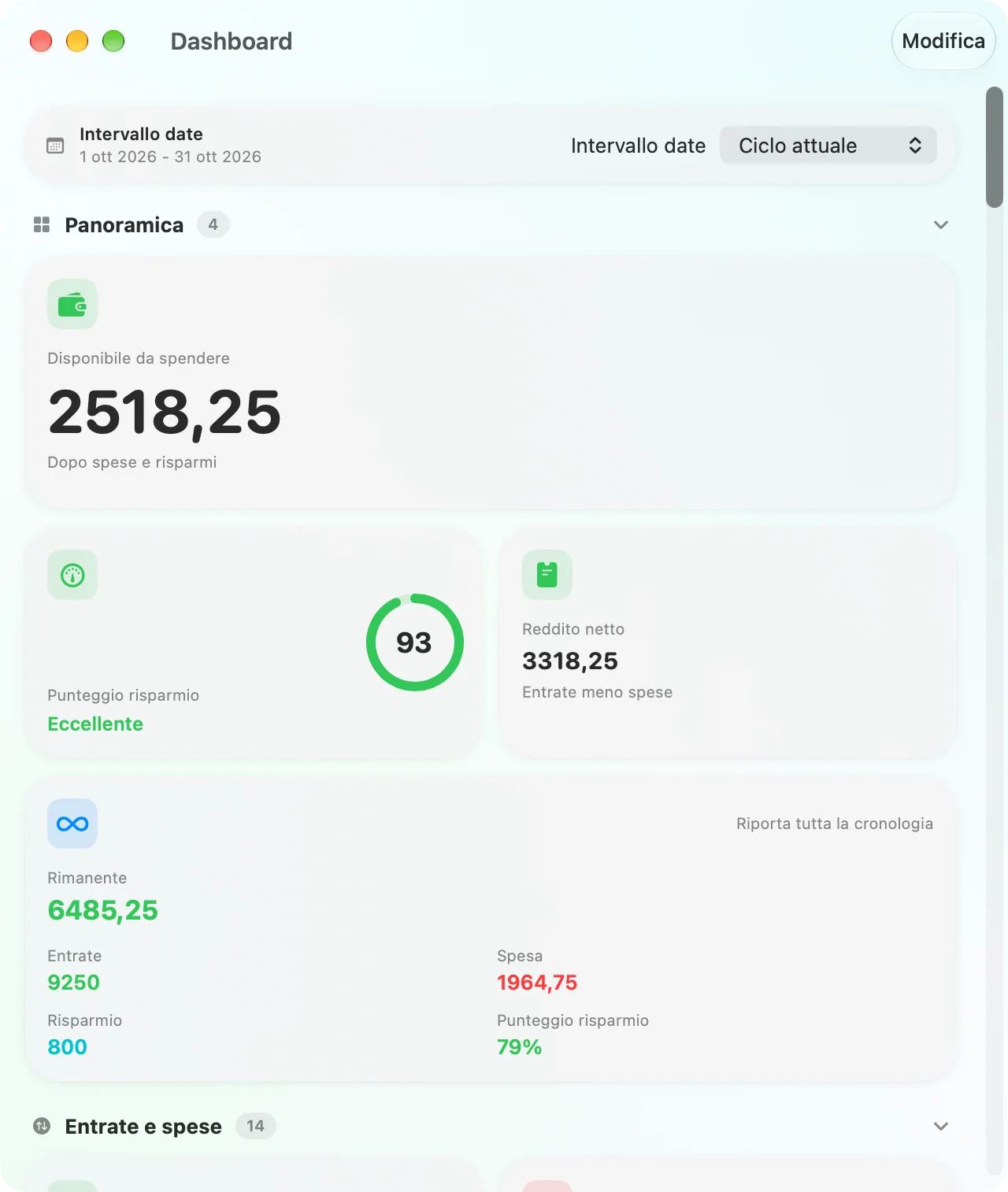Click the savings score gauge icon
The width and height of the screenshot is (1008, 1192).
(x=72, y=575)
